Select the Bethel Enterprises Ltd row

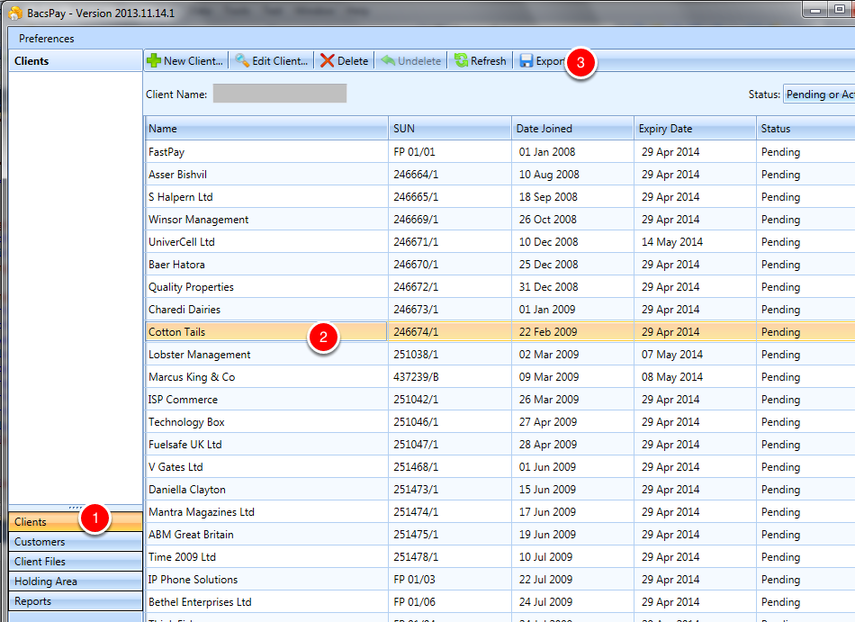(x=500, y=602)
